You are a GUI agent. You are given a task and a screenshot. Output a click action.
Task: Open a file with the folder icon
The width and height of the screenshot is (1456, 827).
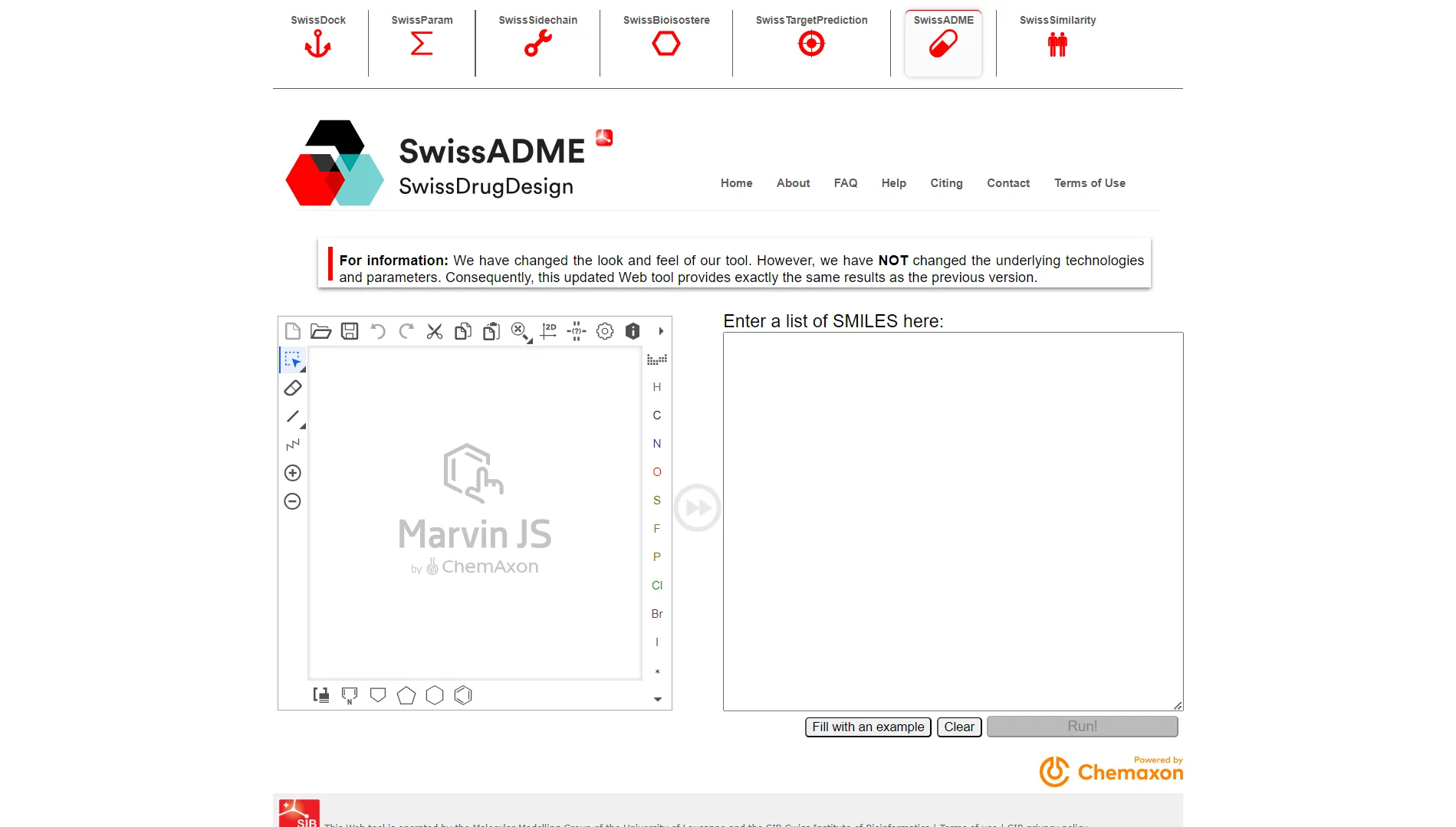click(x=320, y=331)
